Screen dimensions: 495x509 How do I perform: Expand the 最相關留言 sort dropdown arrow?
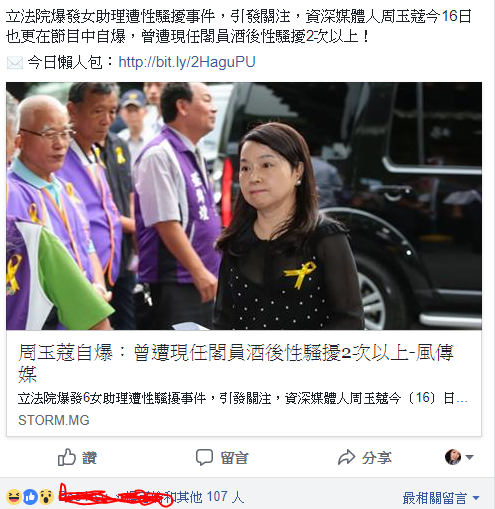click(476, 498)
